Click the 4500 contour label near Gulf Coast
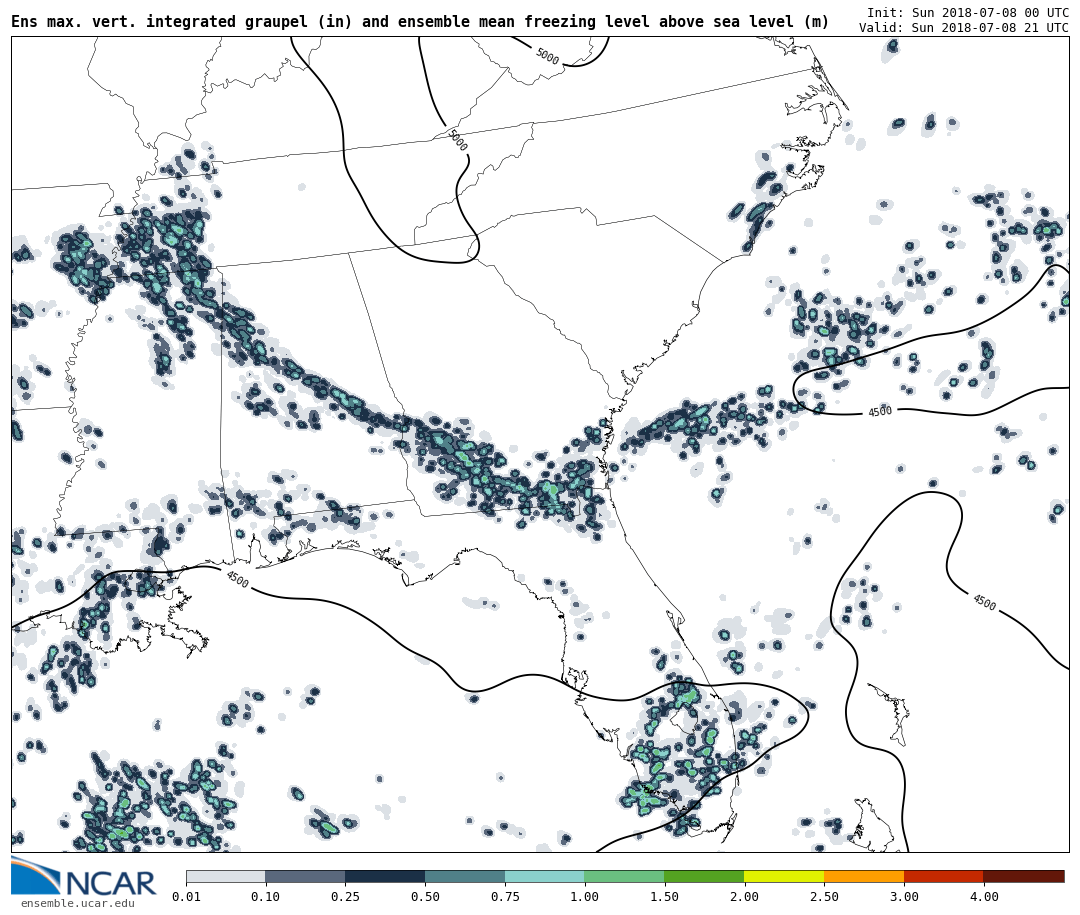The image size is (1080, 915). [237, 579]
